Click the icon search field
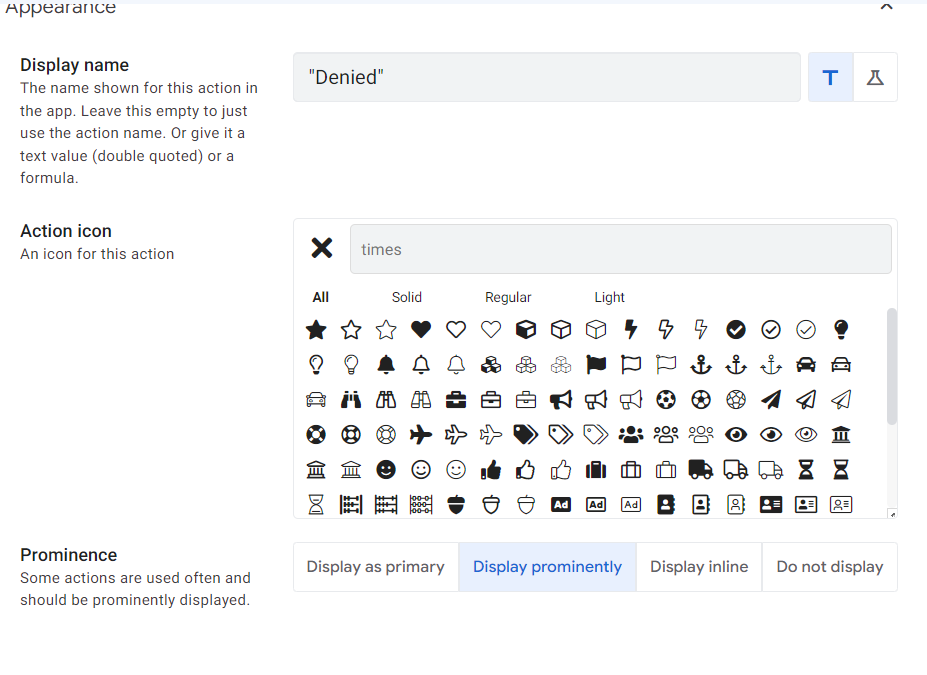Image resolution: width=927 pixels, height=675 pixels. [x=620, y=249]
